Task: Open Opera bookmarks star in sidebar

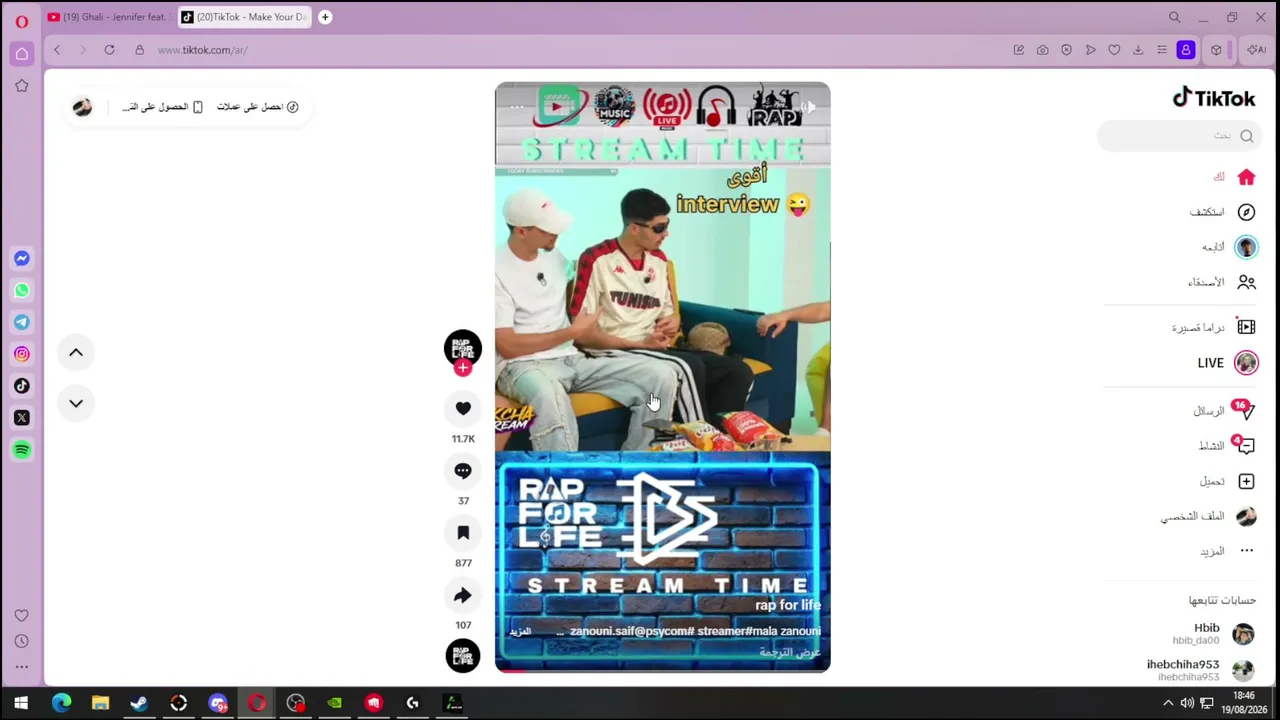Action: pyautogui.click(x=21, y=86)
